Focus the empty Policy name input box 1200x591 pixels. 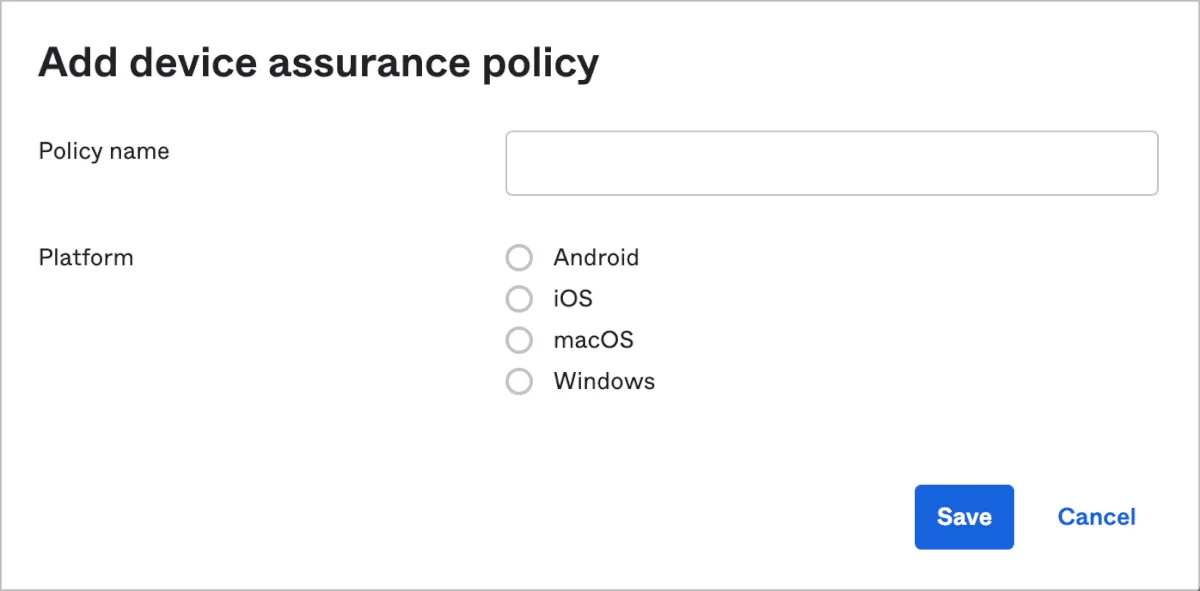831,163
